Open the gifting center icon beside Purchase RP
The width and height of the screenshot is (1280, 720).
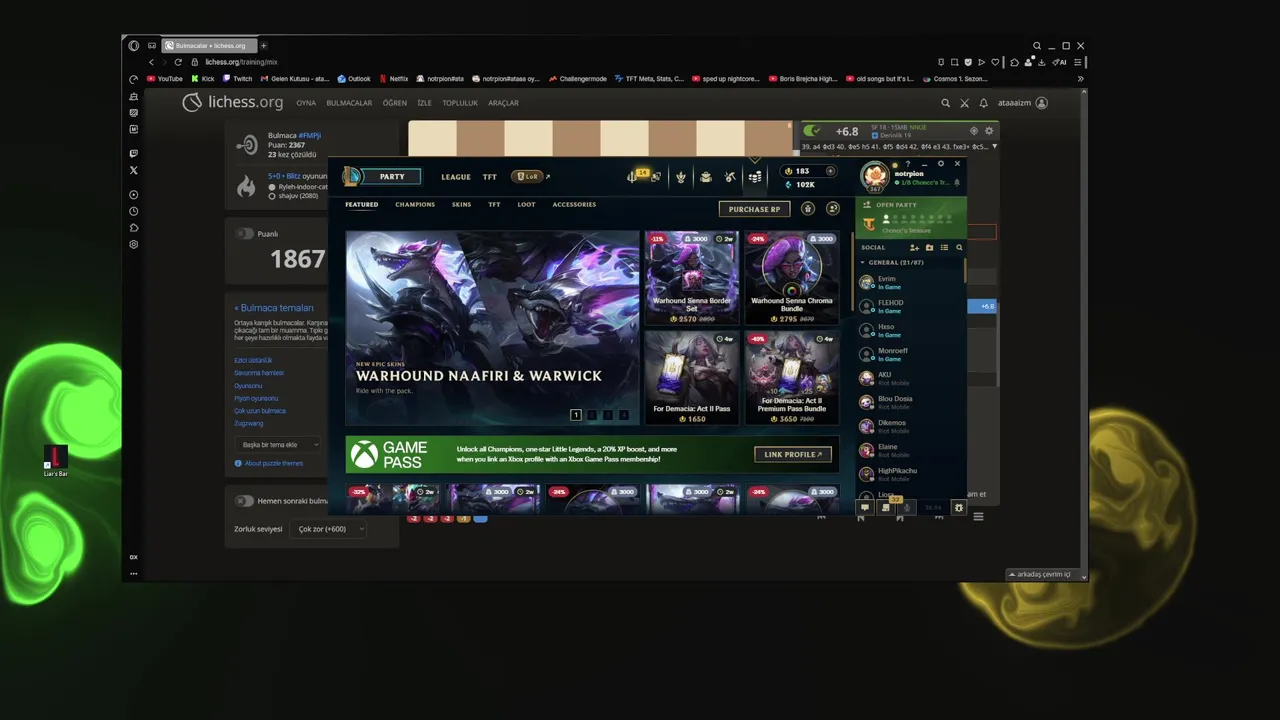tap(808, 208)
